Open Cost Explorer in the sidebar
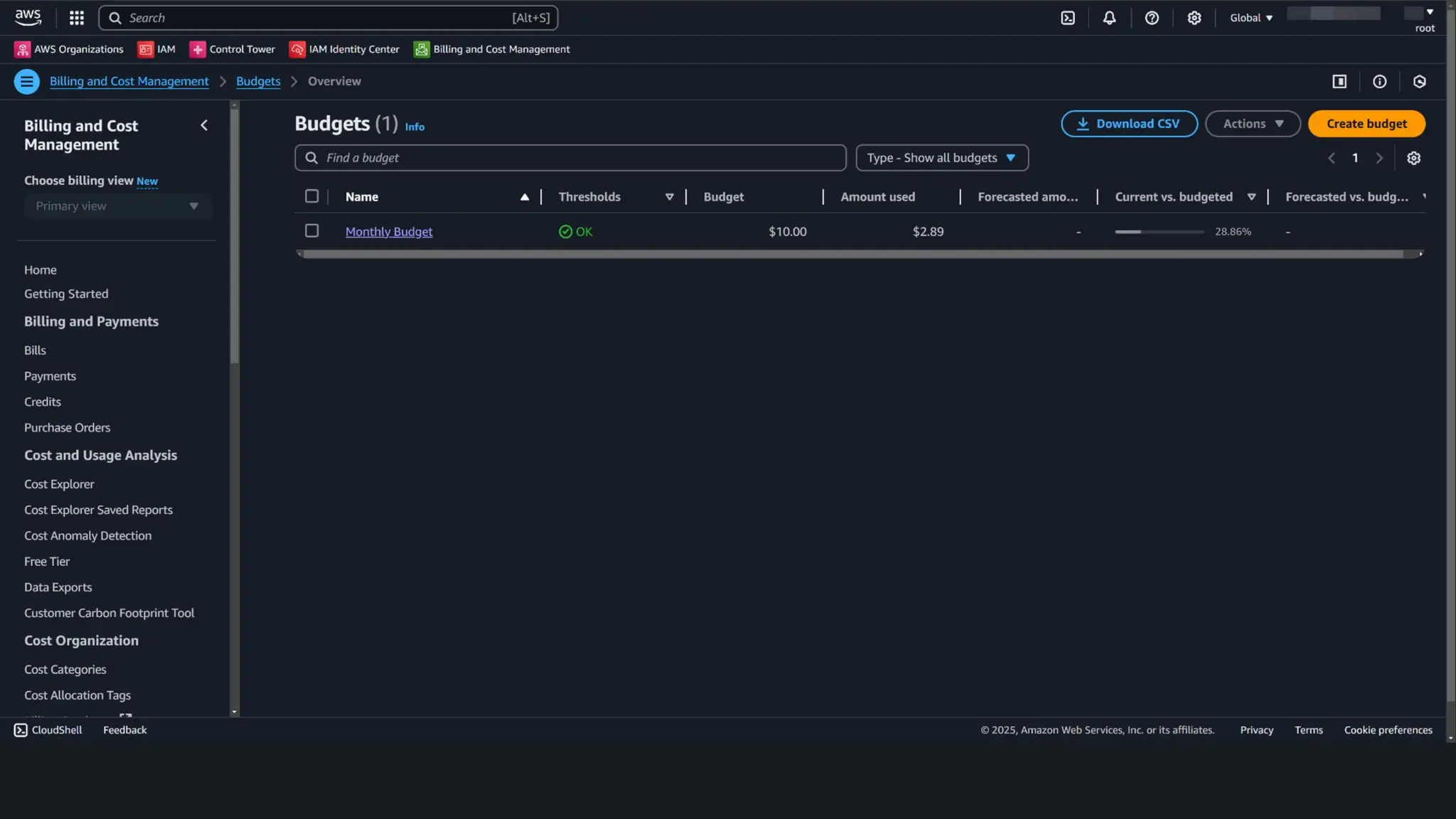1456x819 pixels. [59, 484]
